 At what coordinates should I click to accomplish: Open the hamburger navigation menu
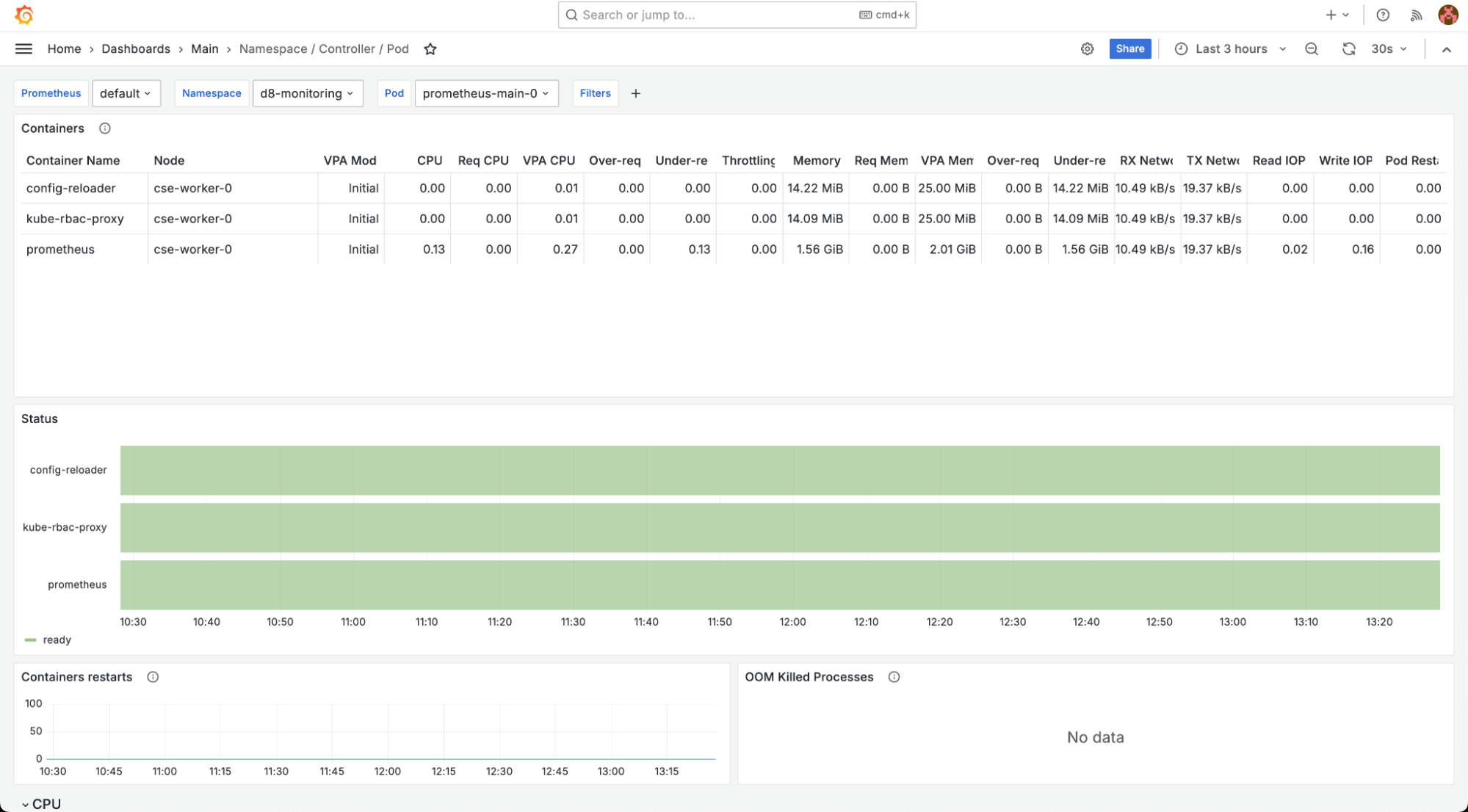[x=23, y=48]
